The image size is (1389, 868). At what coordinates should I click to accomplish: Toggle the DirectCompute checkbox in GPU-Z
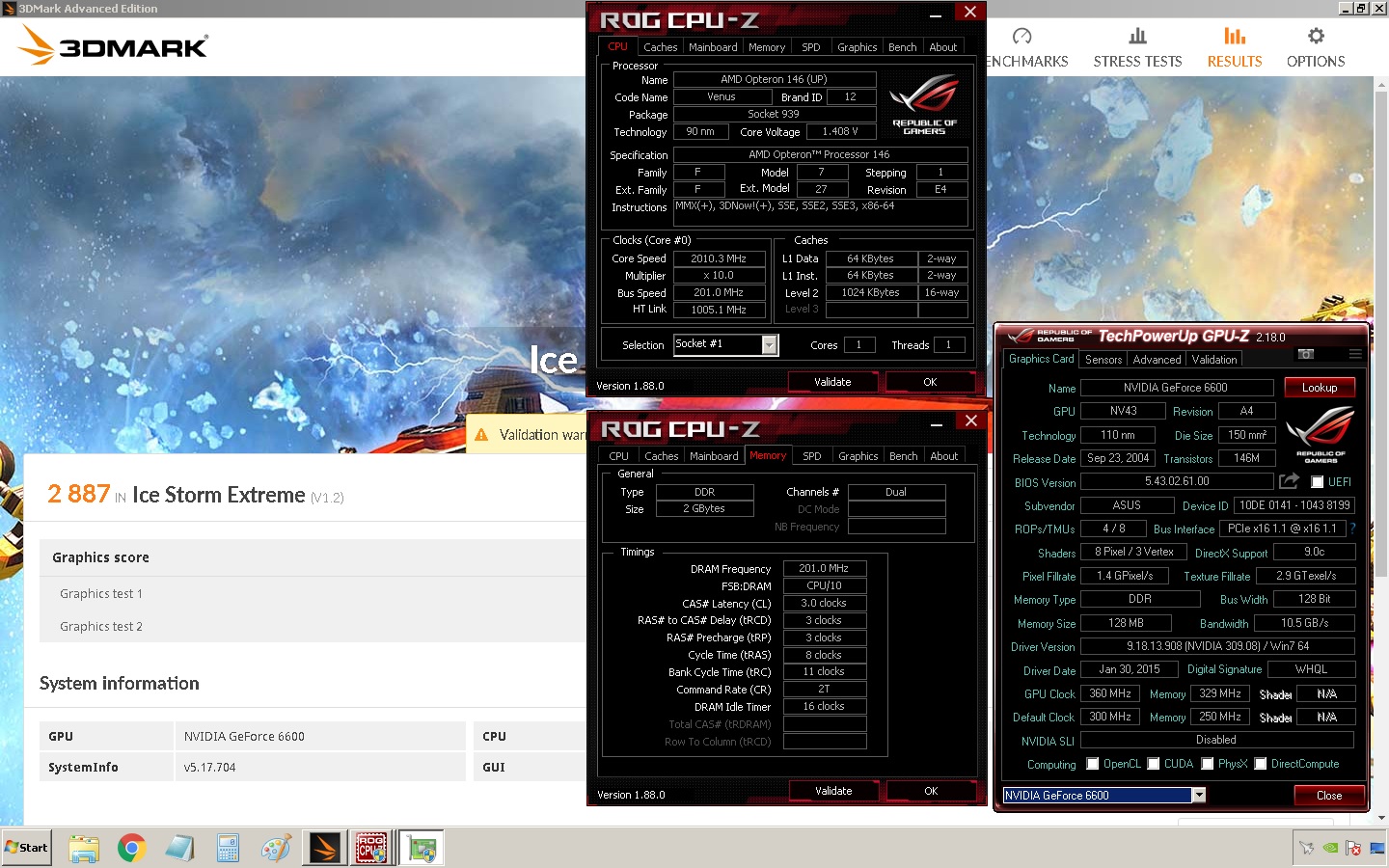(x=1261, y=764)
